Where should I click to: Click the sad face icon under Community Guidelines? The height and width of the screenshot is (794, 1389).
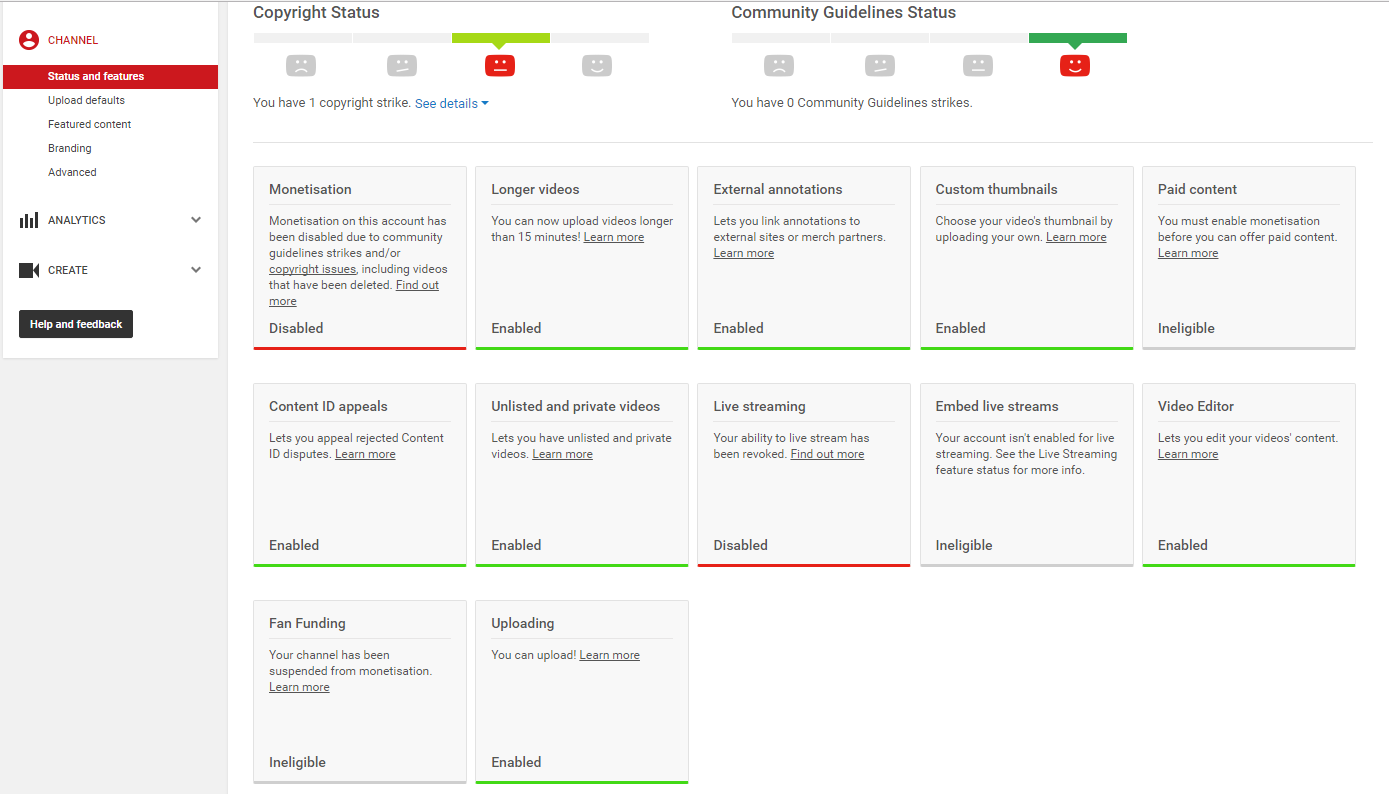(779, 66)
